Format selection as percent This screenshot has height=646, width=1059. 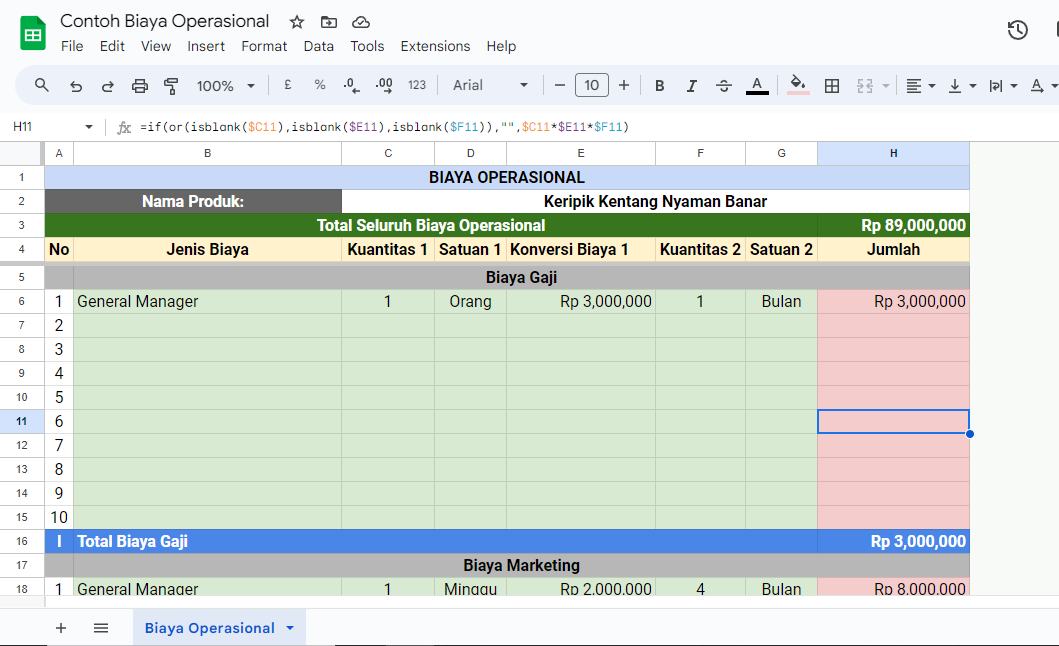tap(320, 85)
